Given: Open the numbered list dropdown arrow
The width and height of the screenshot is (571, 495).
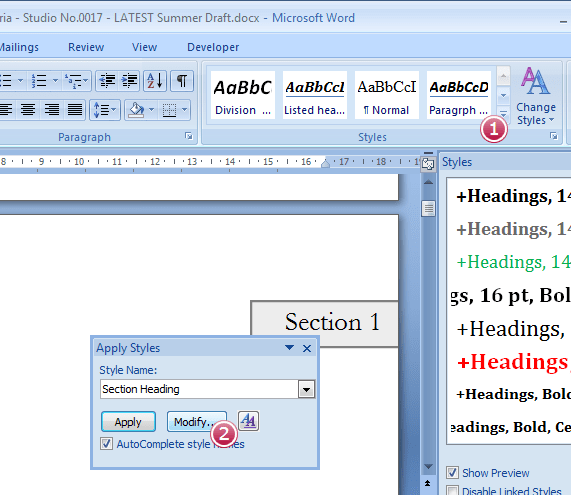Looking at the screenshot, I should tap(55, 80).
